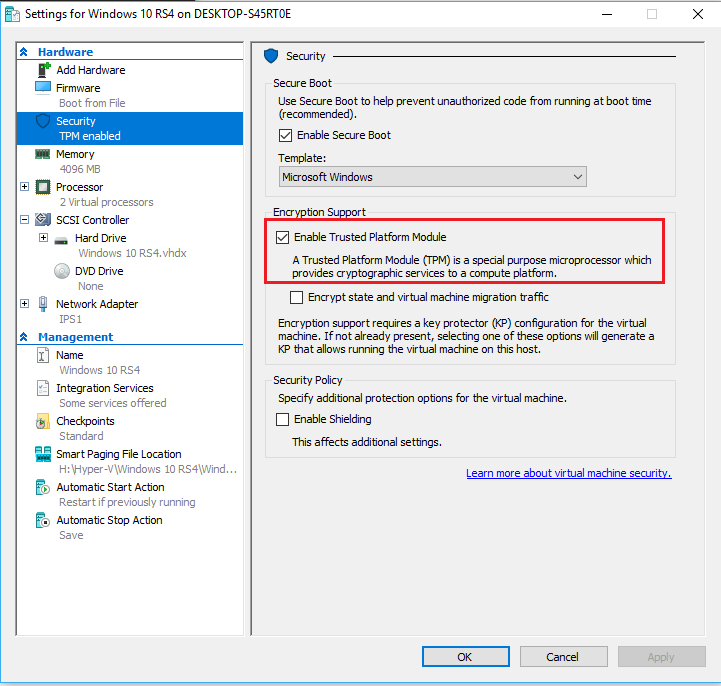Click '2 Virtual processors' text
Viewport: 721px width, 686px height.
(x=106, y=202)
